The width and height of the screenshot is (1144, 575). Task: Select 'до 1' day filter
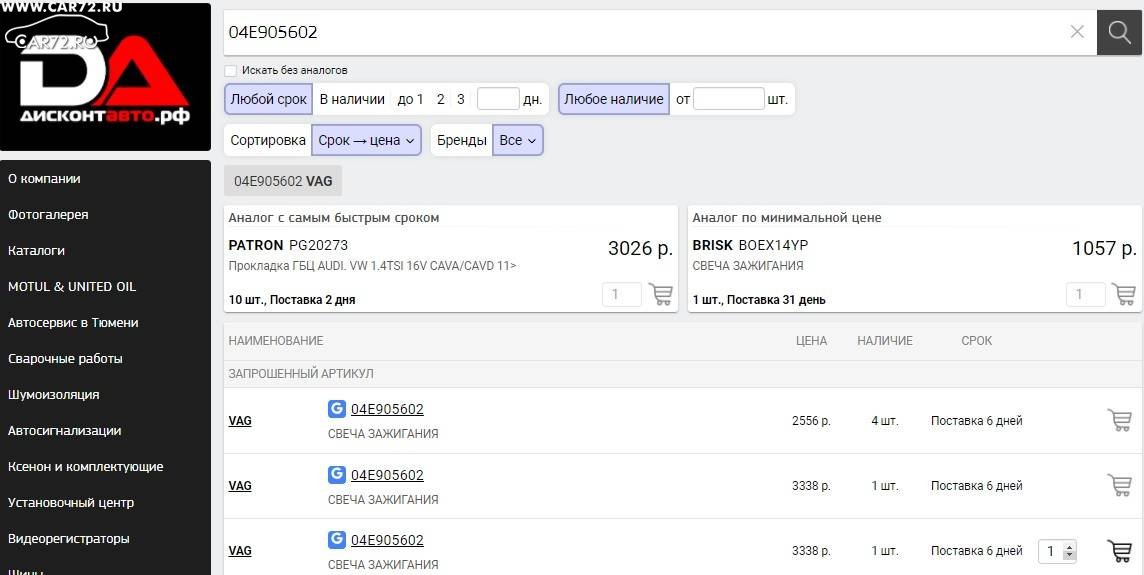[x=410, y=99]
